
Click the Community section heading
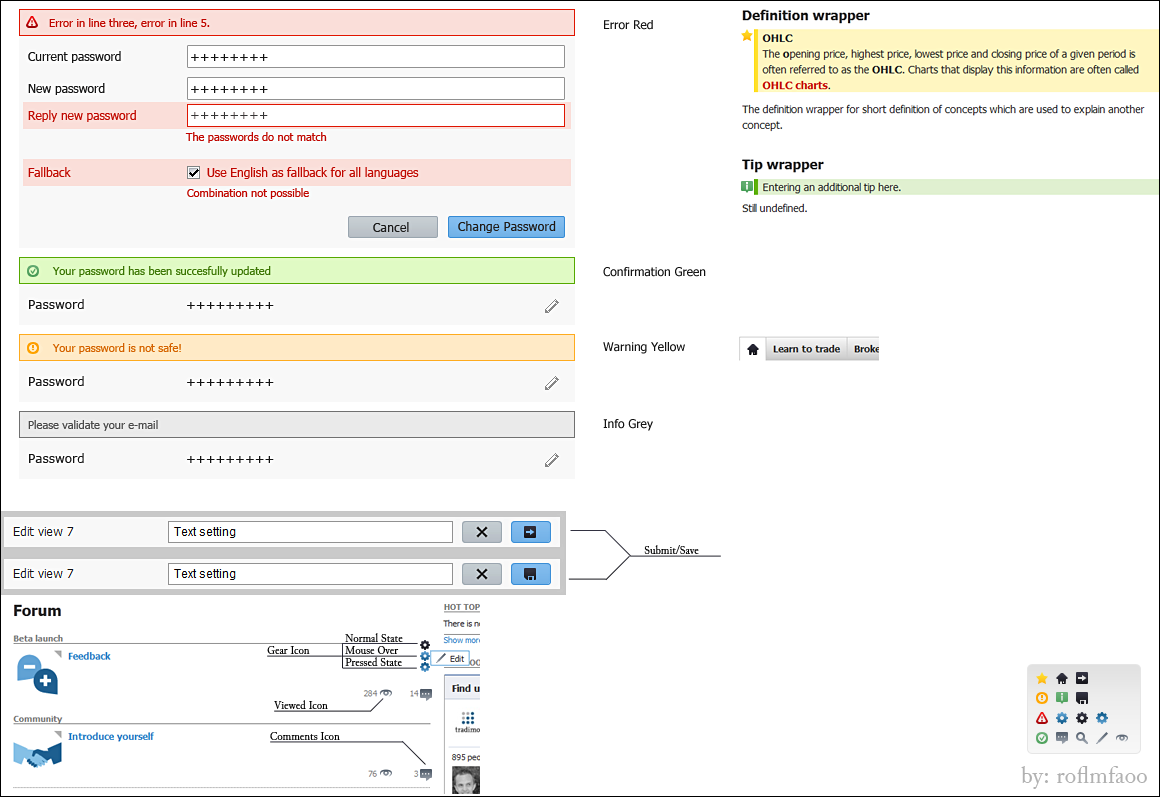pos(38,719)
